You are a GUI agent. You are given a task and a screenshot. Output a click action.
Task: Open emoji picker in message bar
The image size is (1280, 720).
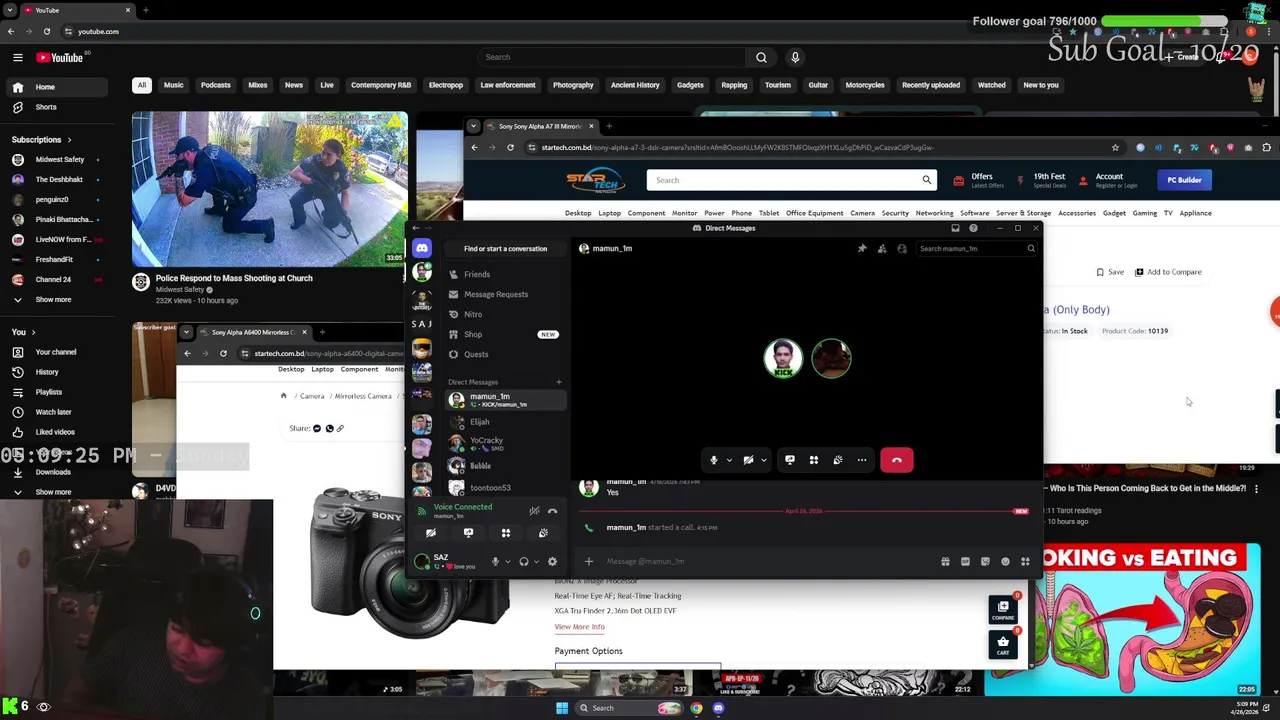1005,561
